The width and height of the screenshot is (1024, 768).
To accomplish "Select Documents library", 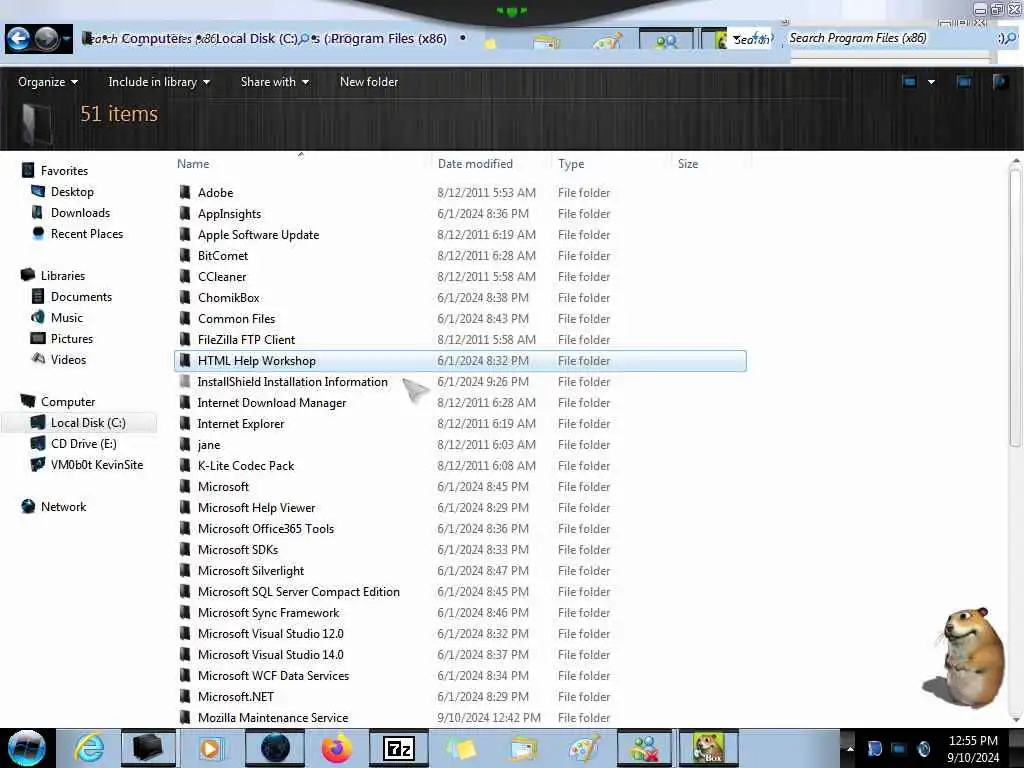I will (x=81, y=296).
